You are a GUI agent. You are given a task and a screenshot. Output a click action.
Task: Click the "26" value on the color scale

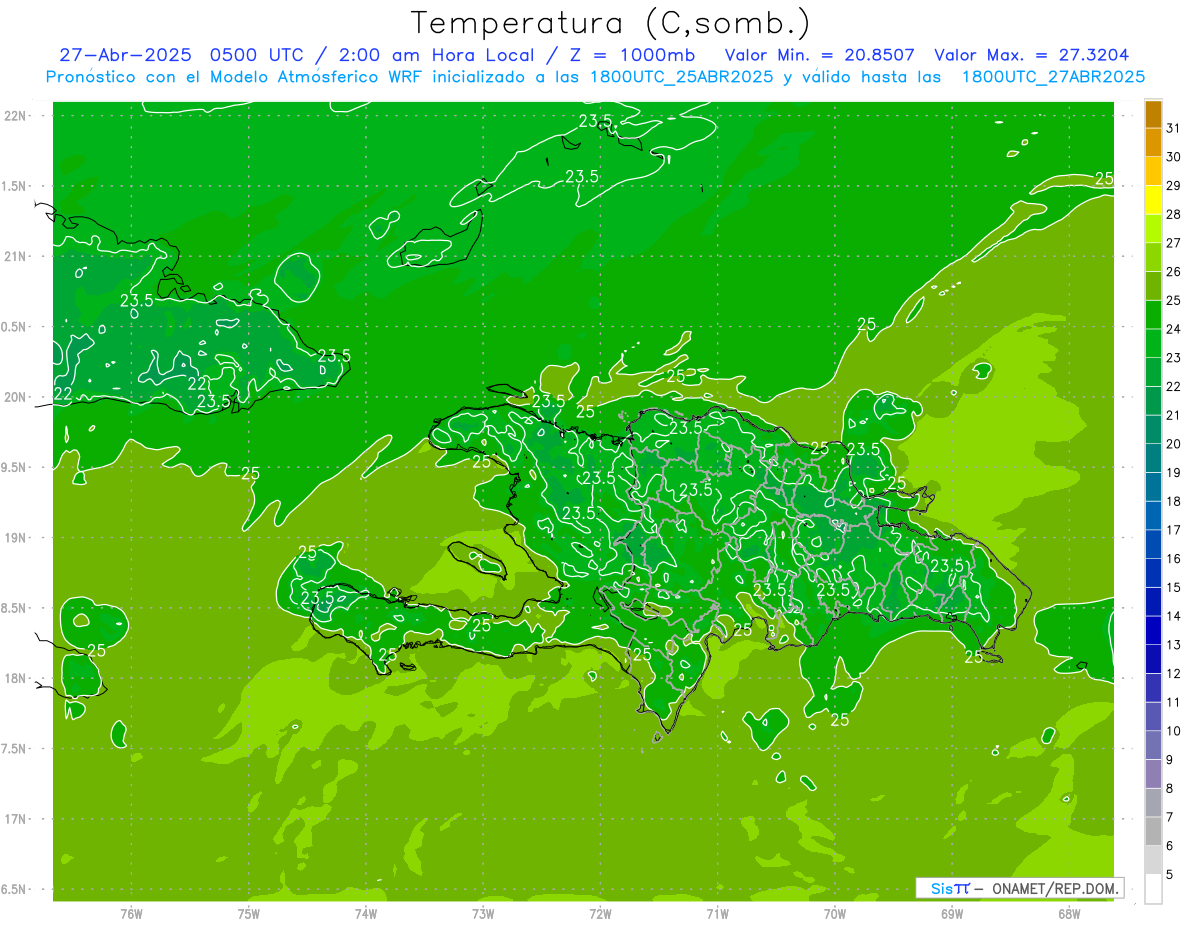[x=1174, y=272]
